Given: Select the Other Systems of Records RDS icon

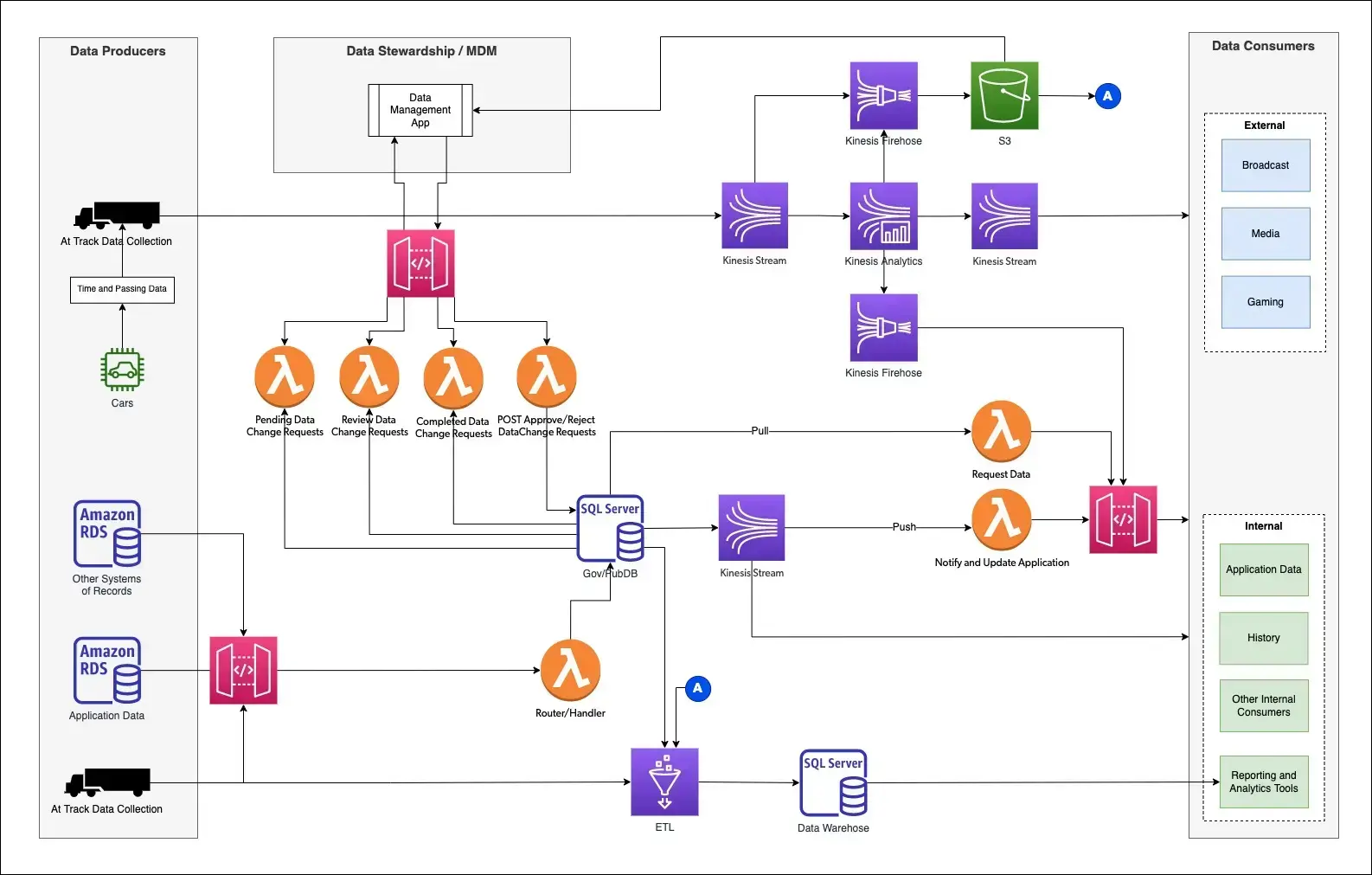Looking at the screenshot, I should (x=107, y=533).
